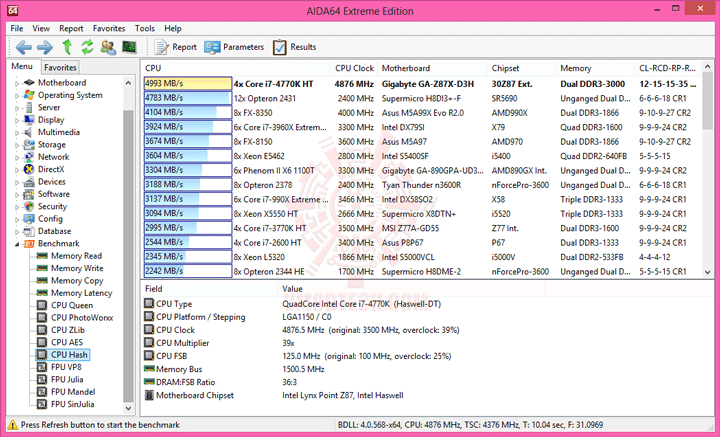Expand the Network tree node
This screenshot has height=437, width=720.
[x=17, y=157]
